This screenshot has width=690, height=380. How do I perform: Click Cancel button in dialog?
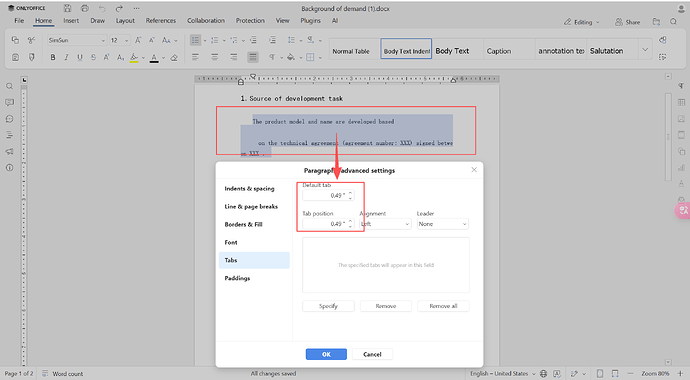click(372, 354)
